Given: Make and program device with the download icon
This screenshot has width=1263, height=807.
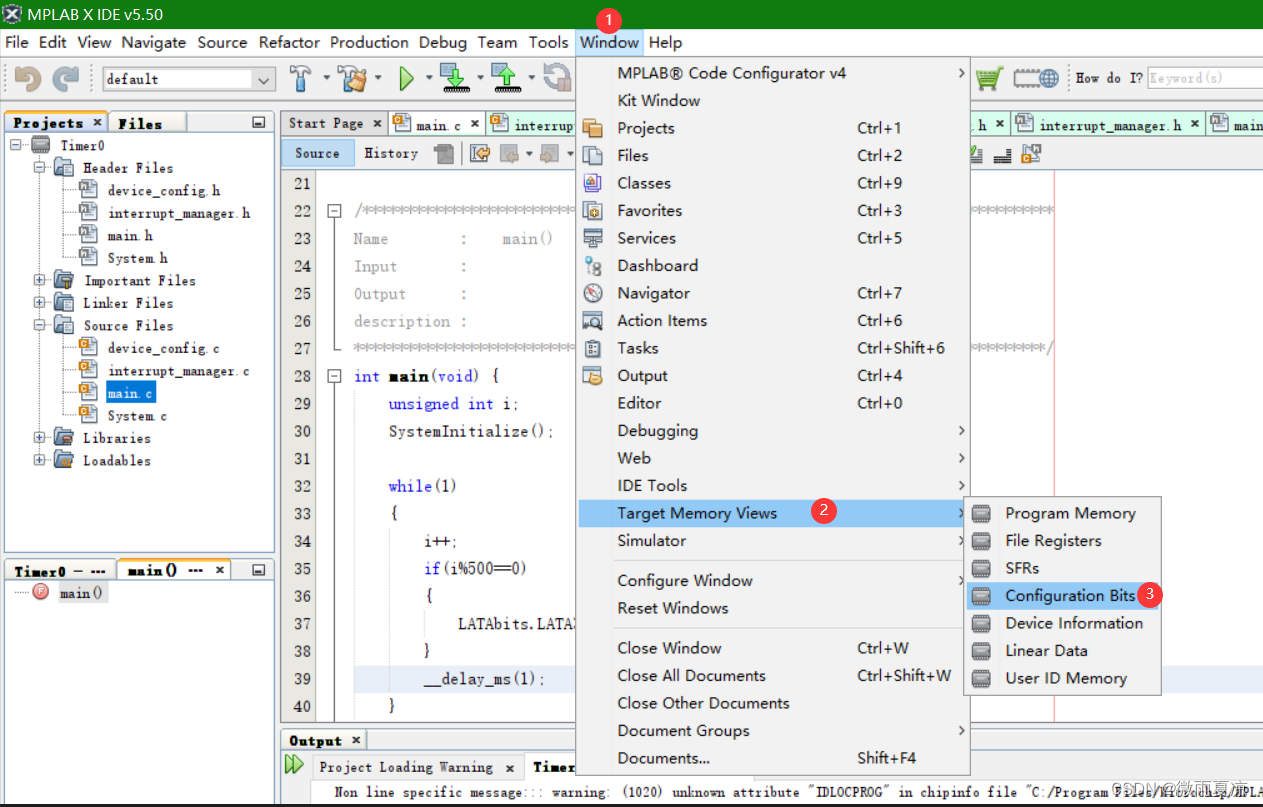Looking at the screenshot, I should (x=455, y=78).
